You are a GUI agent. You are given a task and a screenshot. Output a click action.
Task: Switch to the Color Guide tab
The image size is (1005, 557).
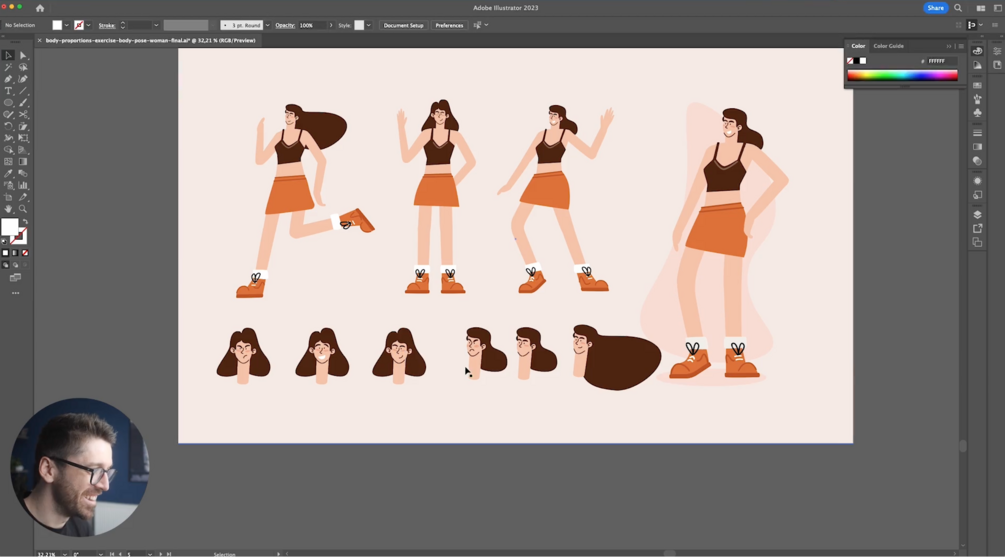pyautogui.click(x=888, y=46)
